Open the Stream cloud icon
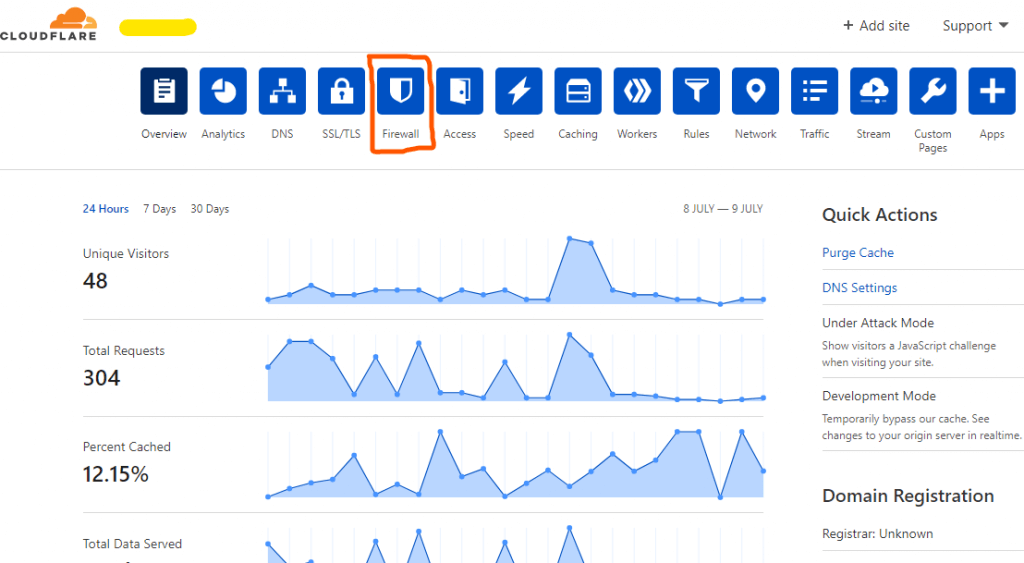This screenshot has width=1024, height=563. (x=874, y=92)
